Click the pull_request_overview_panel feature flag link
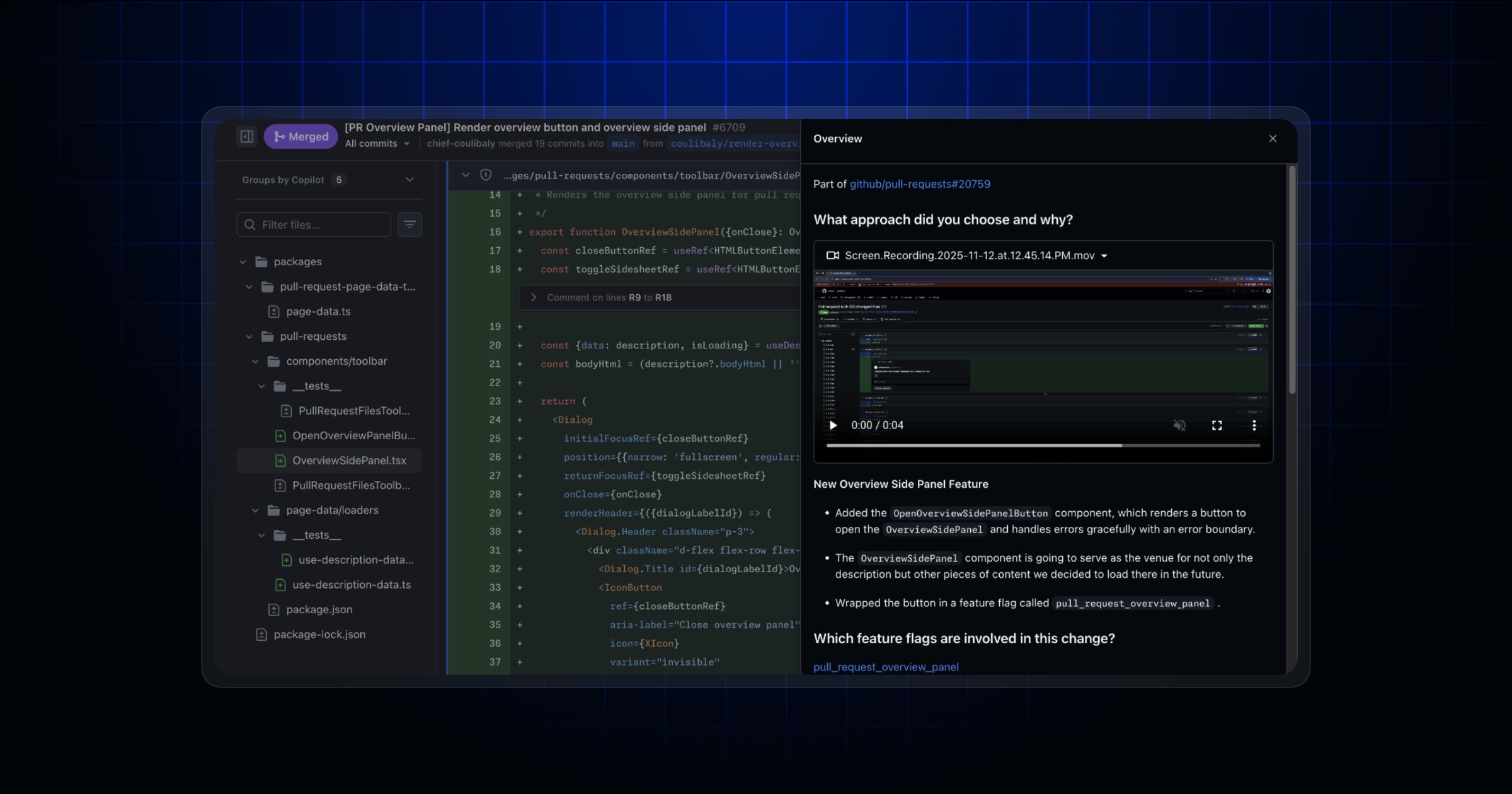This screenshot has width=1512, height=794. 886,666
